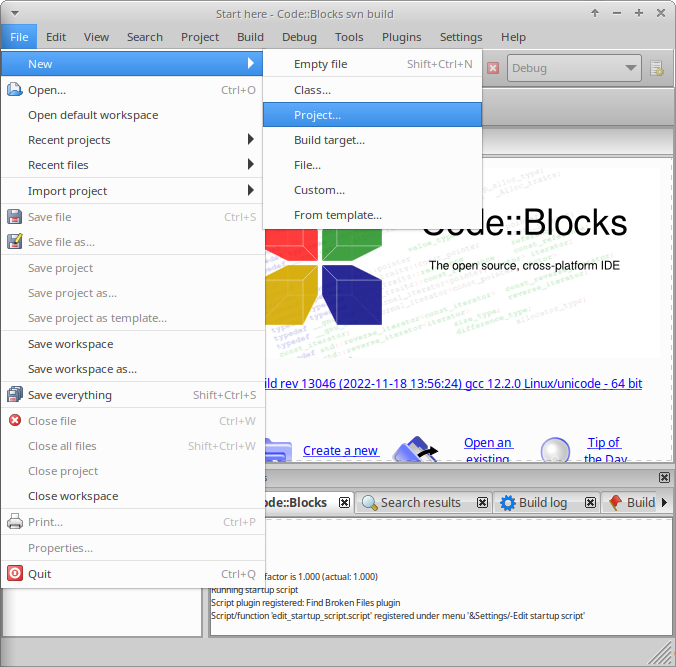This screenshot has height=667, width=676.
Task: Click Open default workspace
Action: (132, 115)
